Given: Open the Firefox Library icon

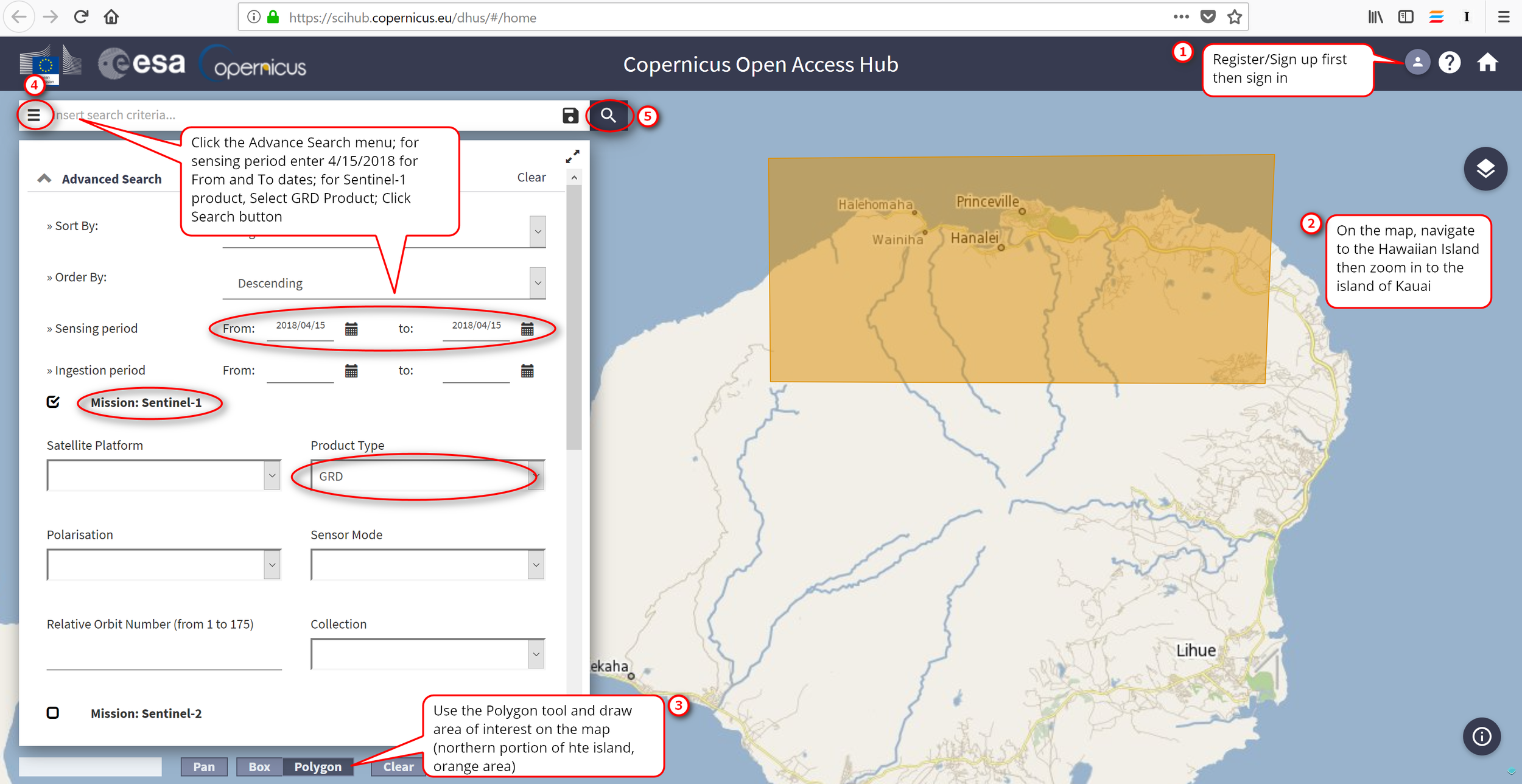Looking at the screenshot, I should pos(1376,17).
